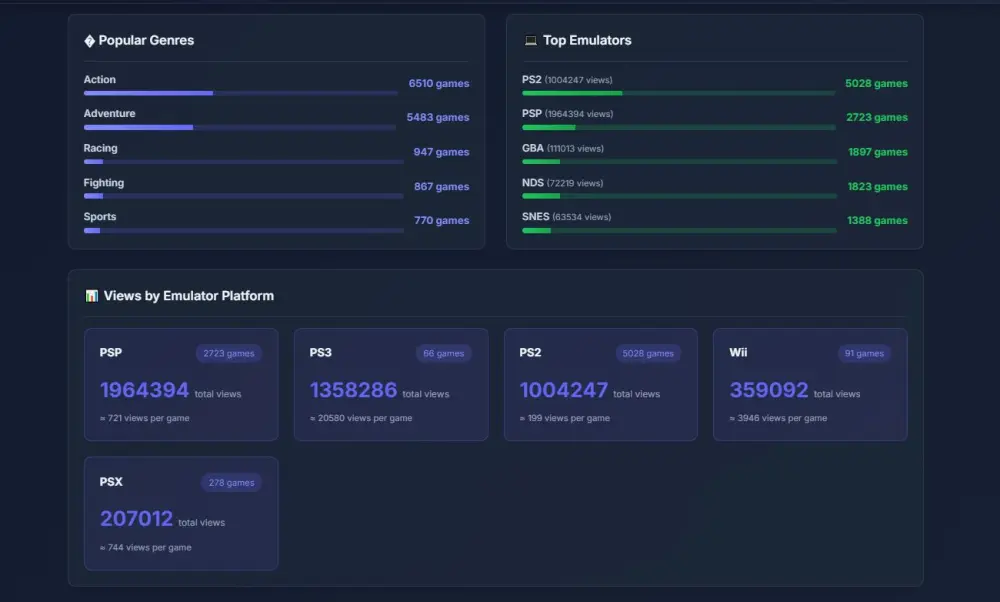The image size is (1000, 602).
Task: Click the 'Racing' genre label
Action: [101, 149]
